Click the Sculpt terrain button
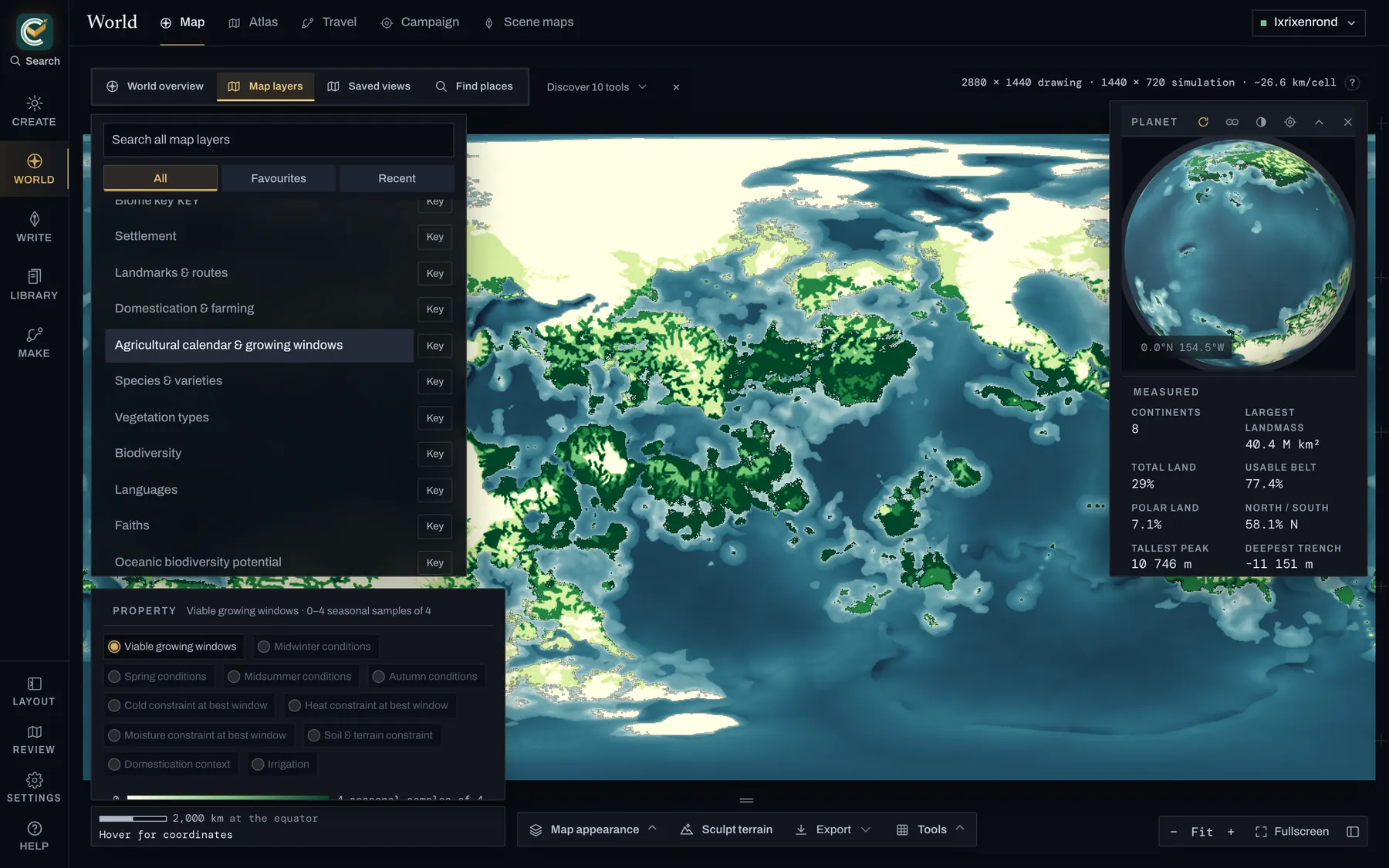1389x868 pixels. point(726,829)
